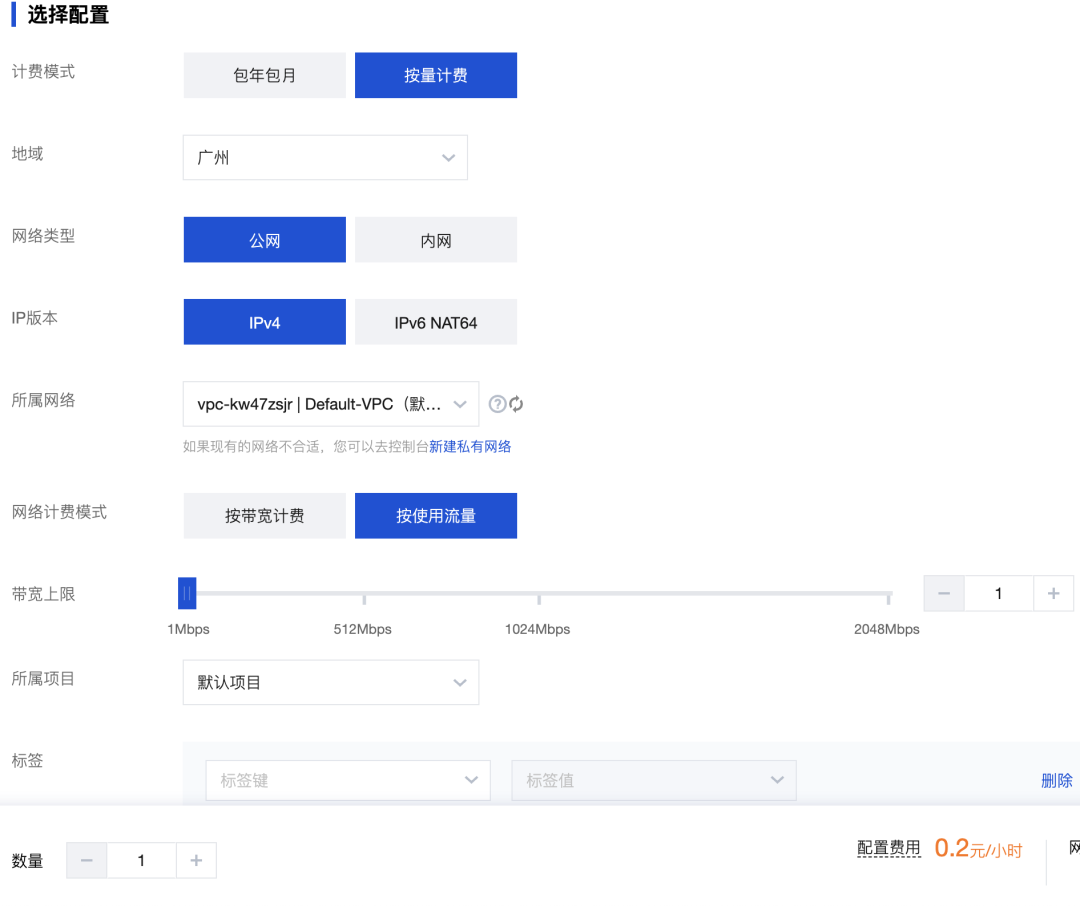Click 删除 to remove the tag row
Screen dimensions: 1080x906
[x=1057, y=780]
